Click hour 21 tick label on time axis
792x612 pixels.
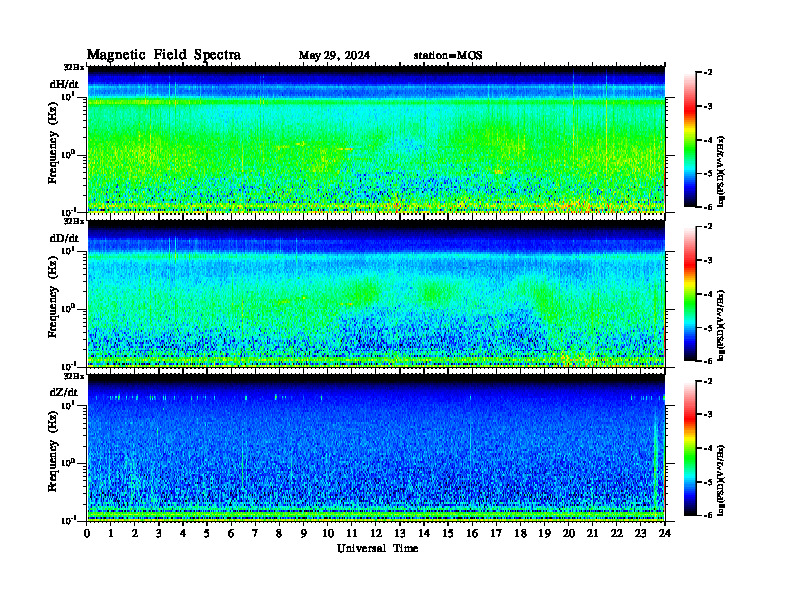coord(592,534)
